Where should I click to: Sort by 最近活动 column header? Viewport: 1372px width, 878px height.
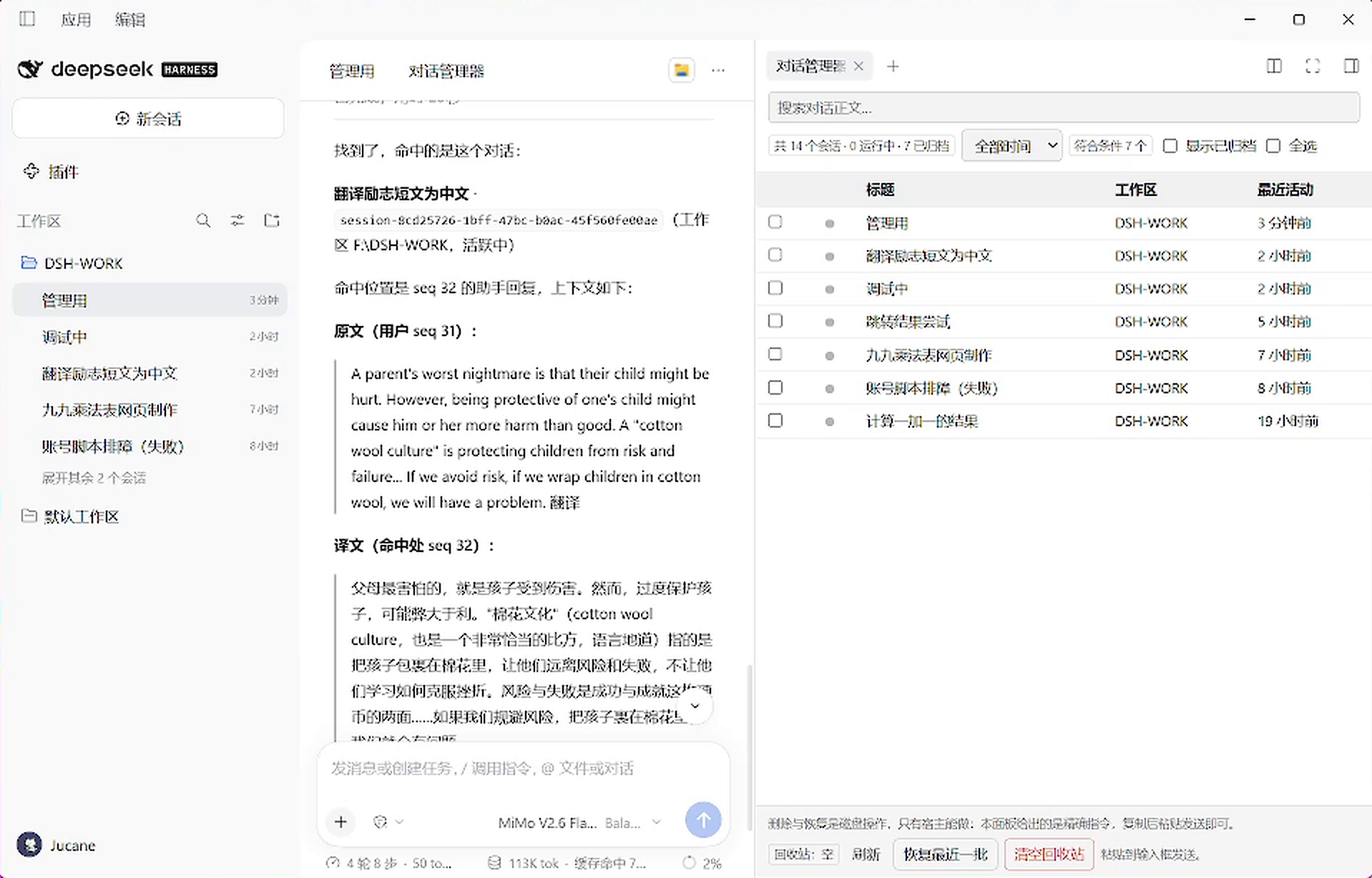[1285, 189]
